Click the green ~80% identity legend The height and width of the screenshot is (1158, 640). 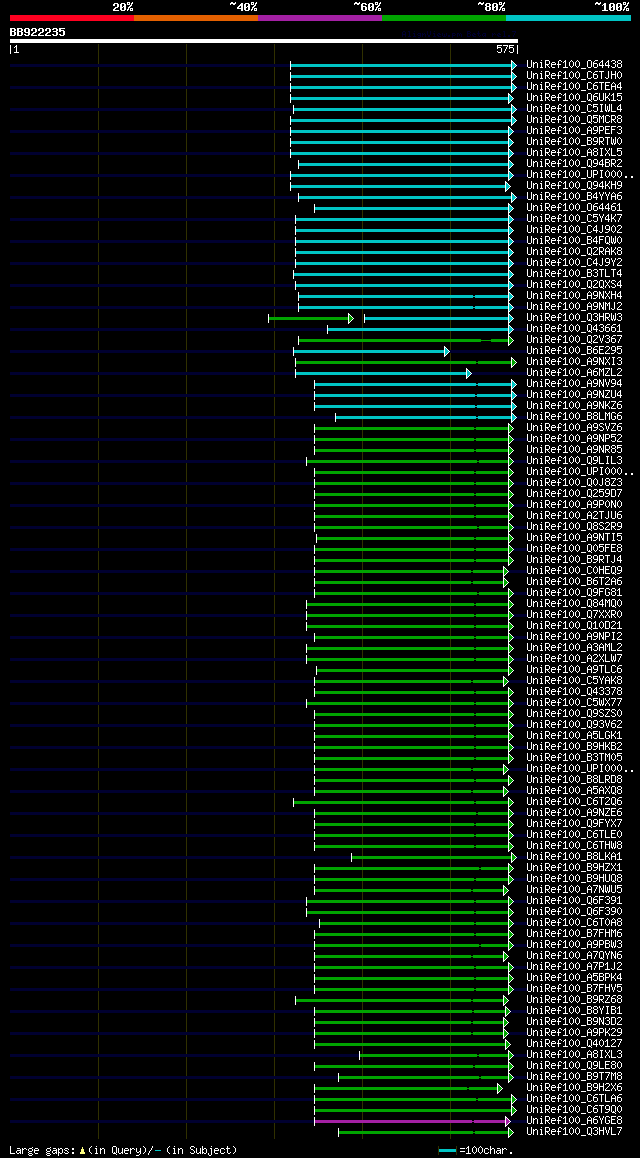(444, 17)
